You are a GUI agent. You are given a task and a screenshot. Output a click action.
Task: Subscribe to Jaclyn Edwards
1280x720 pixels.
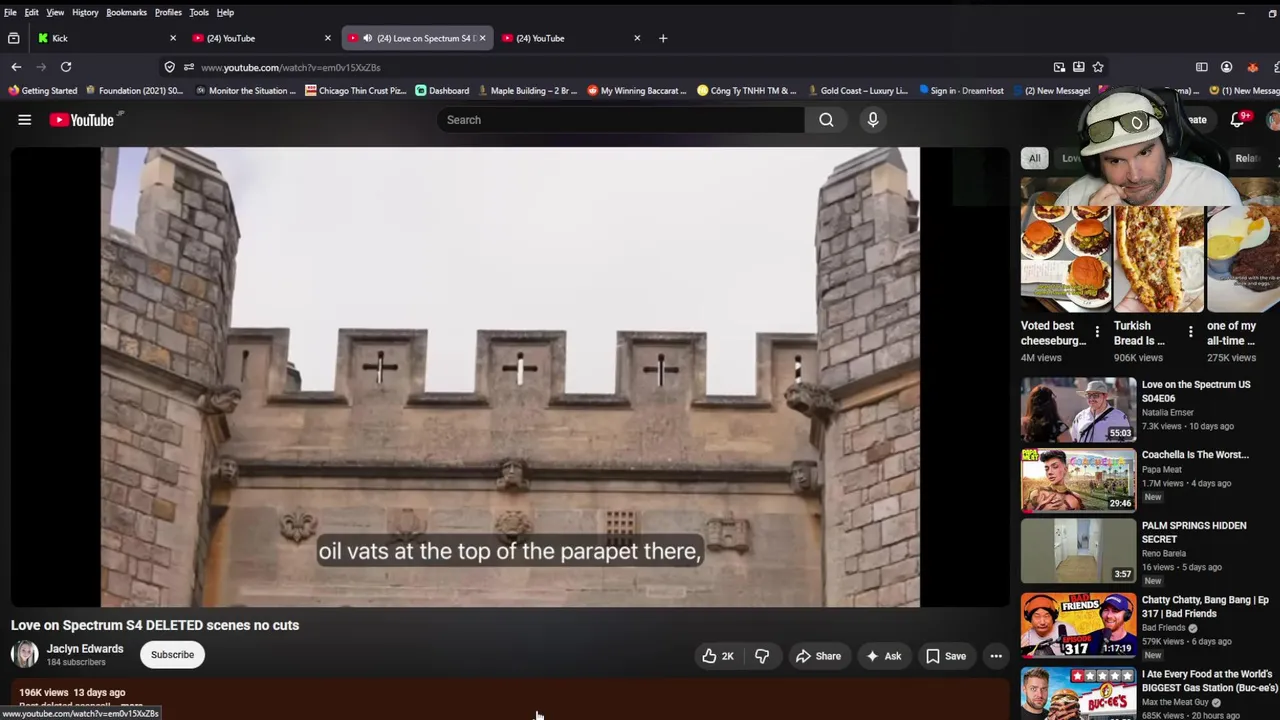[172, 655]
